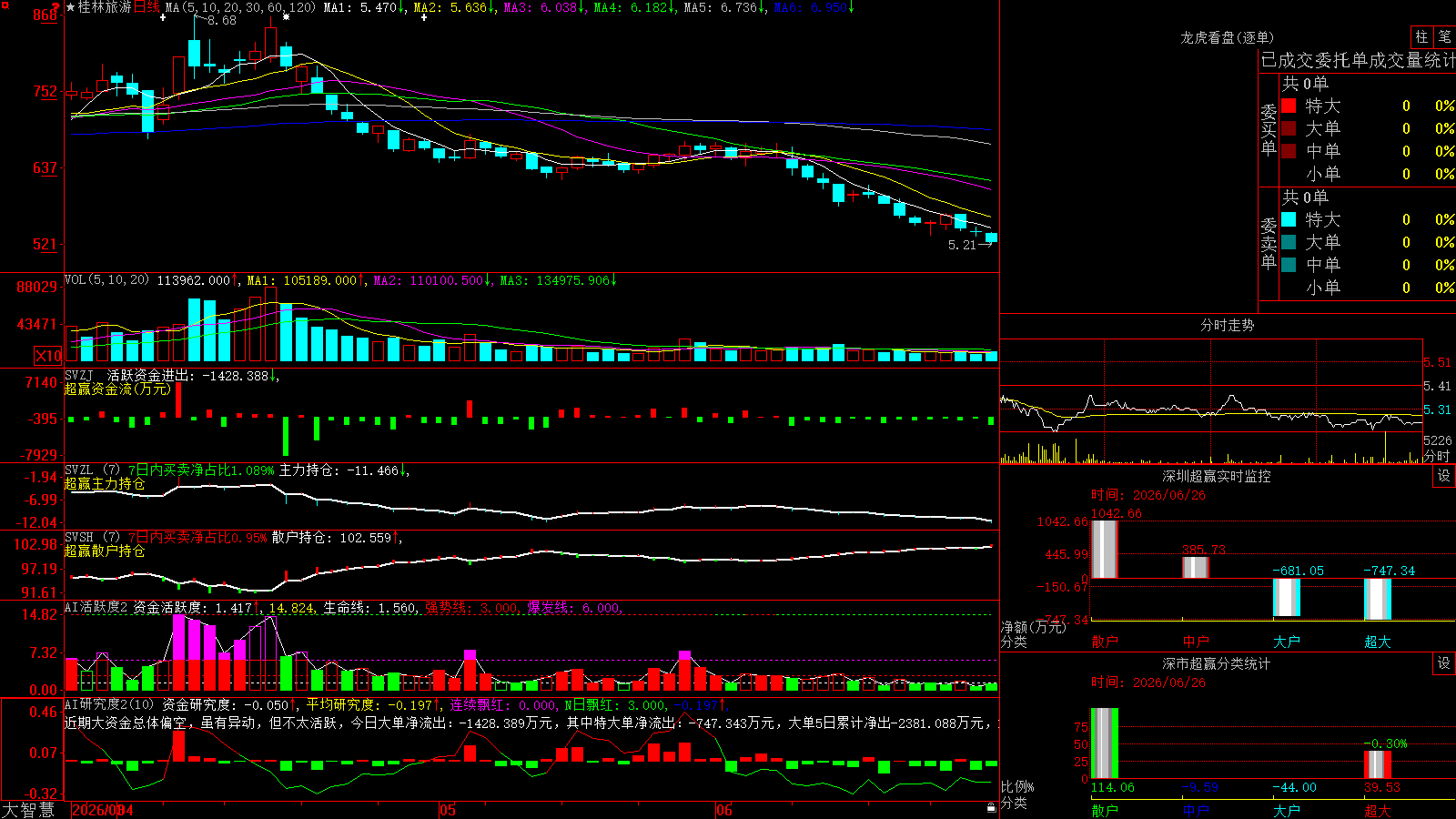Image resolution: width=1456 pixels, height=819 pixels.
Task: Switch 龙虎看盘 to 笔 tick view
Action: (1445, 37)
